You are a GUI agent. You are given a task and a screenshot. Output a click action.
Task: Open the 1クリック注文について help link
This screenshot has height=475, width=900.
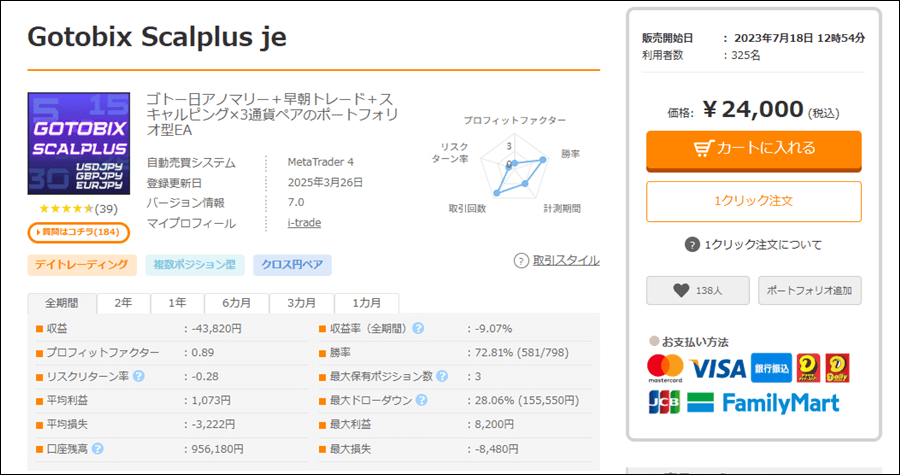[x=763, y=245]
